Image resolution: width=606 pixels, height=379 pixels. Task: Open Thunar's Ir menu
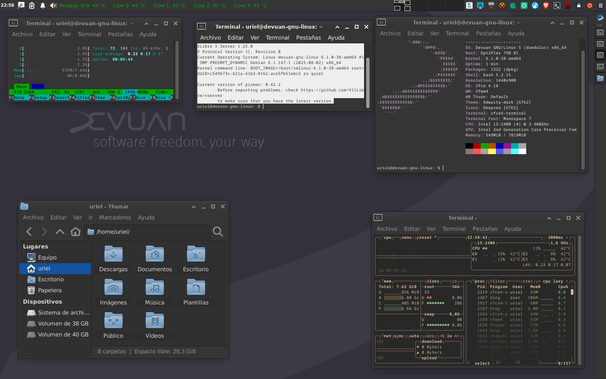pos(90,218)
